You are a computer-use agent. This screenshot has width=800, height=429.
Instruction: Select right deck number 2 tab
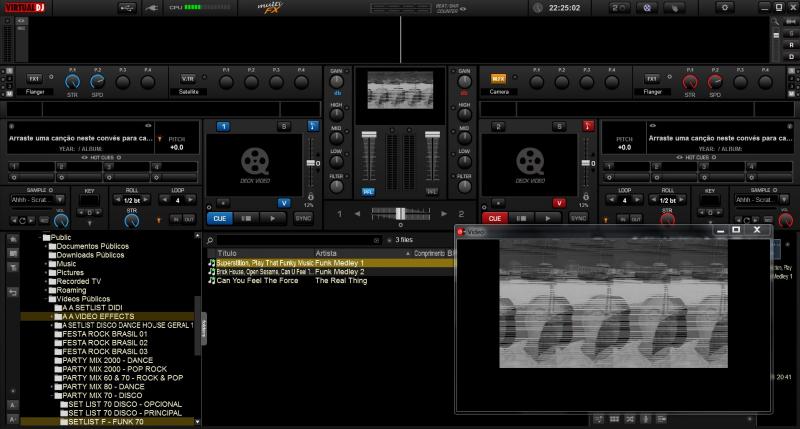498,127
